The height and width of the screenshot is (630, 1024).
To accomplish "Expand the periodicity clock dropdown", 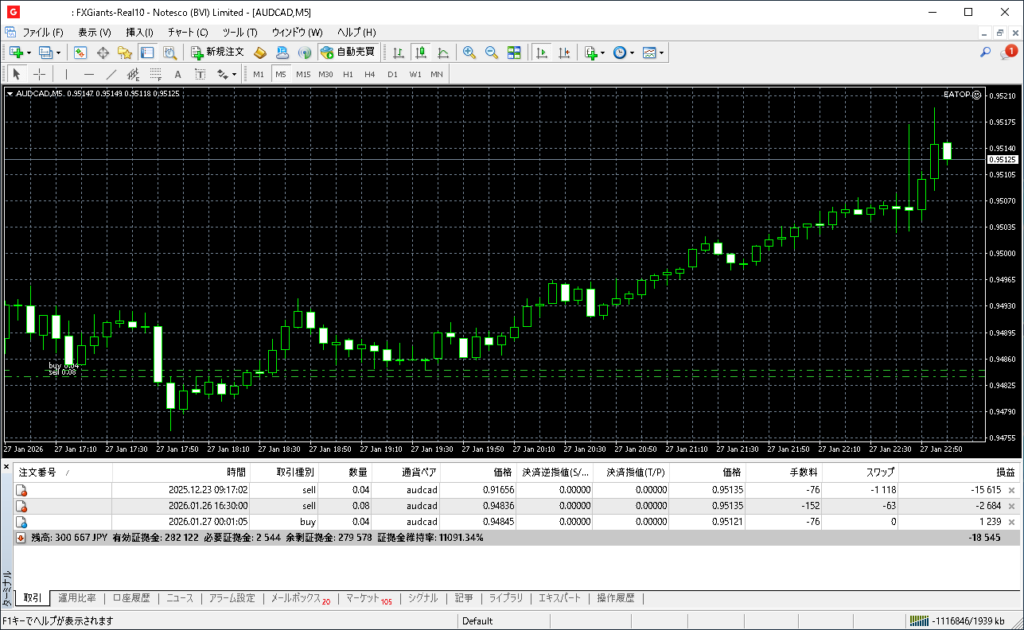I will pos(632,52).
